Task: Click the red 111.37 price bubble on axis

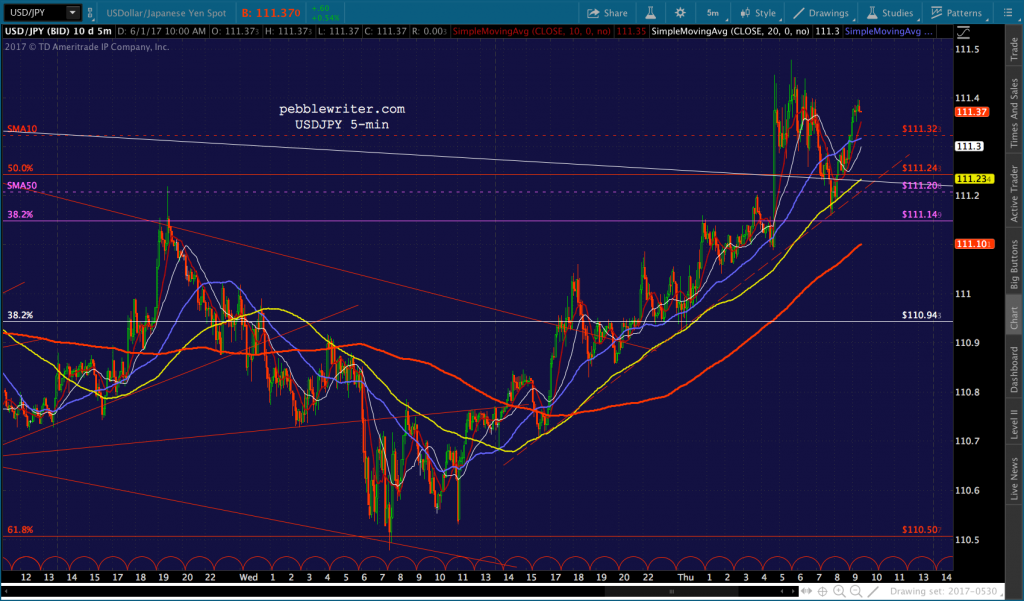Action: pos(971,112)
